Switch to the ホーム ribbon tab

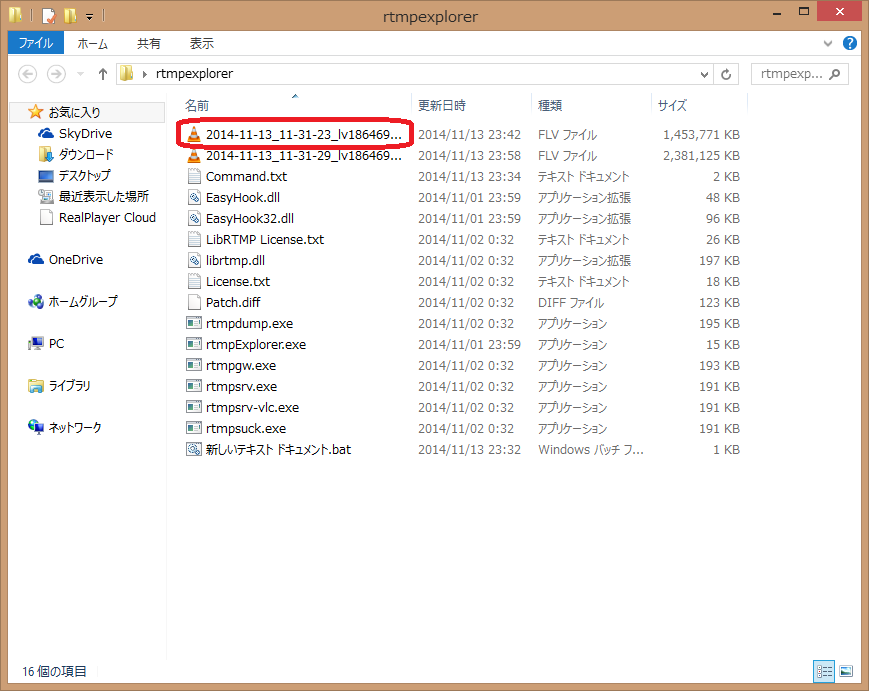[x=92, y=43]
